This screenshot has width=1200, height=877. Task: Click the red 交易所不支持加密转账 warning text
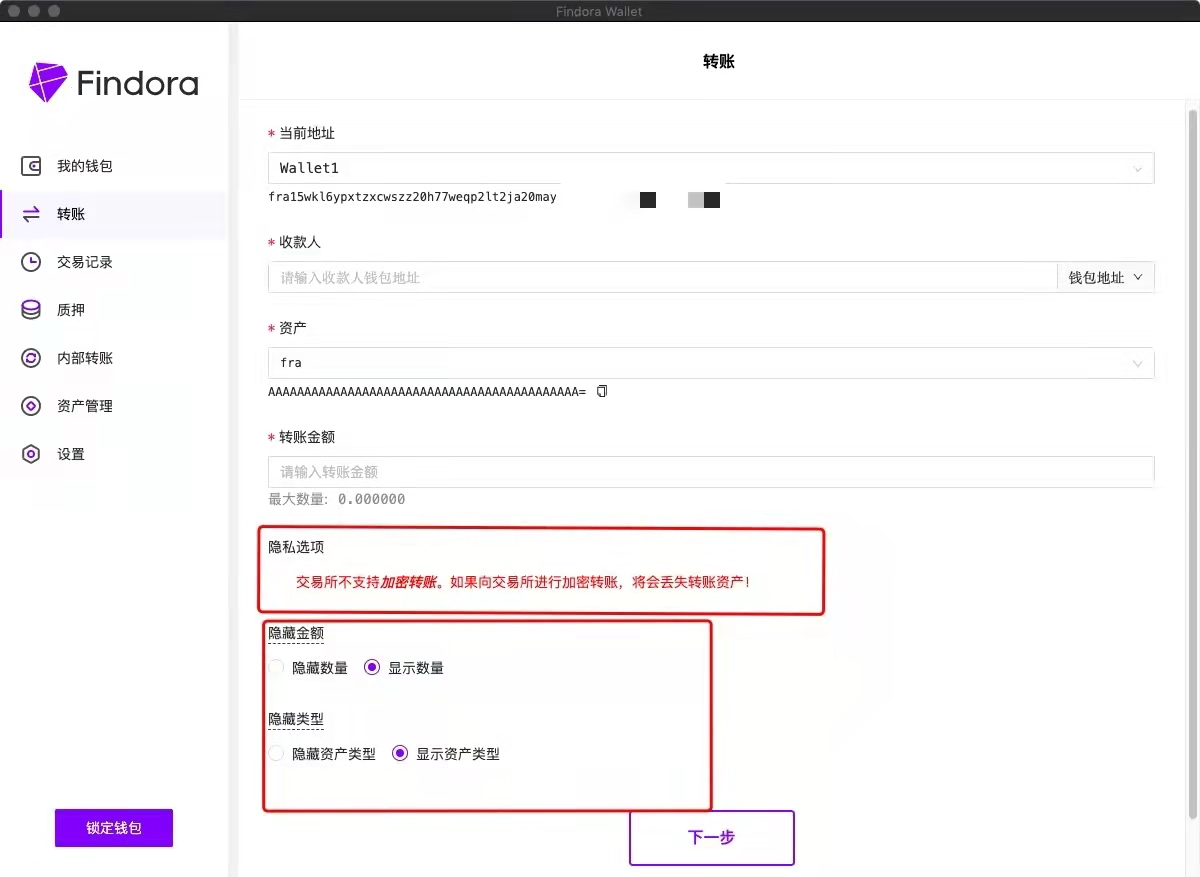tap(523, 581)
